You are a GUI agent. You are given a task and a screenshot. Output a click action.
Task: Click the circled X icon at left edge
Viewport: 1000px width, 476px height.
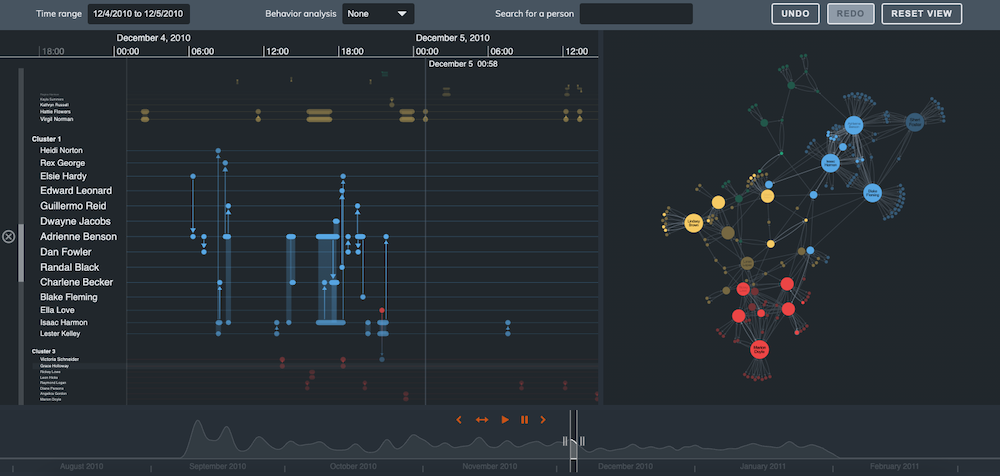pyautogui.click(x=9, y=236)
